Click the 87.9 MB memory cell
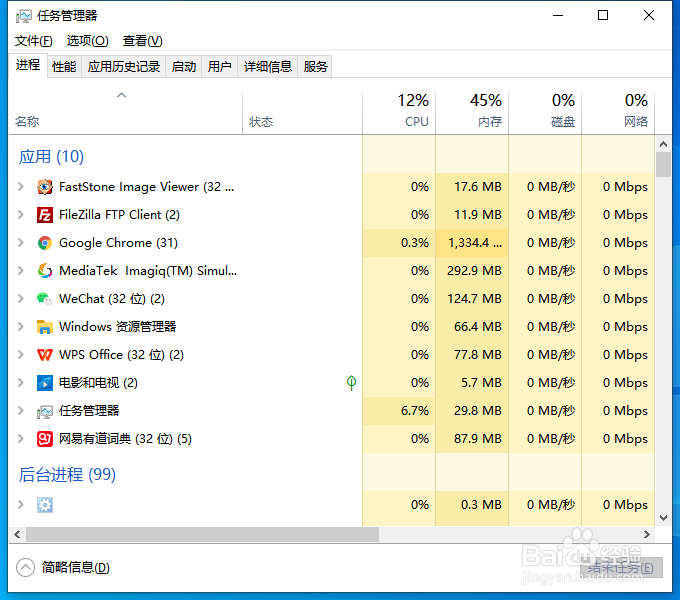This screenshot has height=600, width=680. (472, 439)
